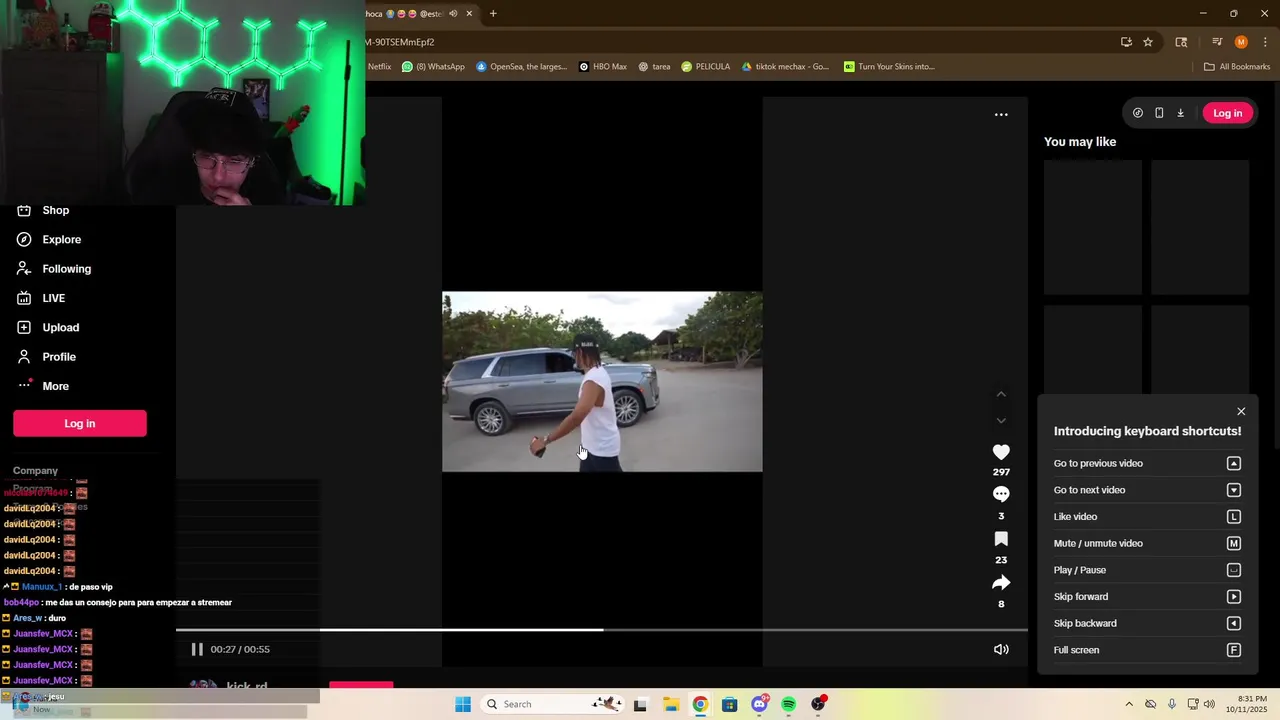Open Chrome three-dot menu

[1265, 42]
